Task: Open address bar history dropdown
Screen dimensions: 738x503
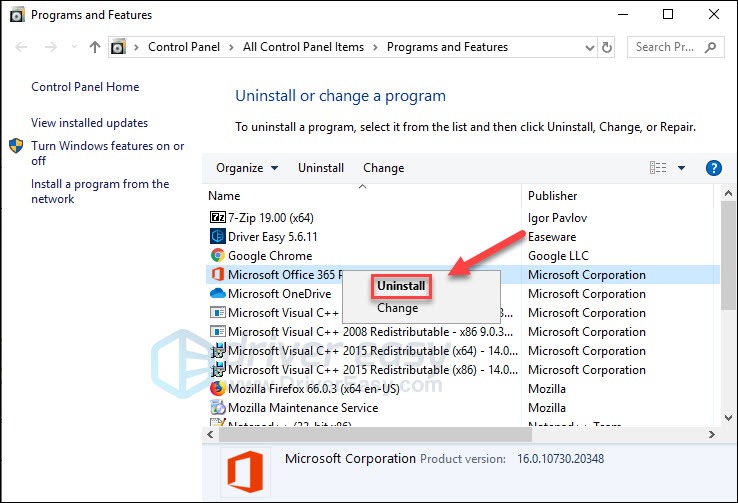Action: pyautogui.click(x=584, y=47)
